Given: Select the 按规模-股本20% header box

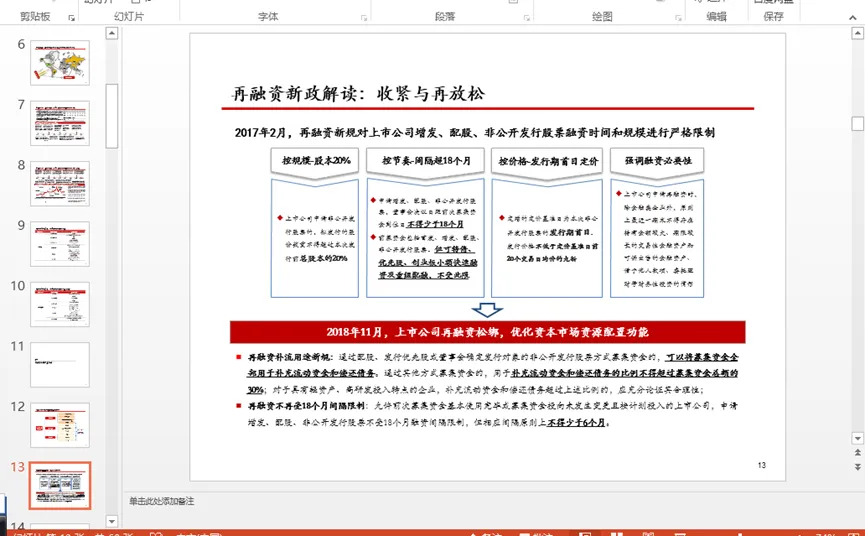Looking at the screenshot, I should 315,161.
